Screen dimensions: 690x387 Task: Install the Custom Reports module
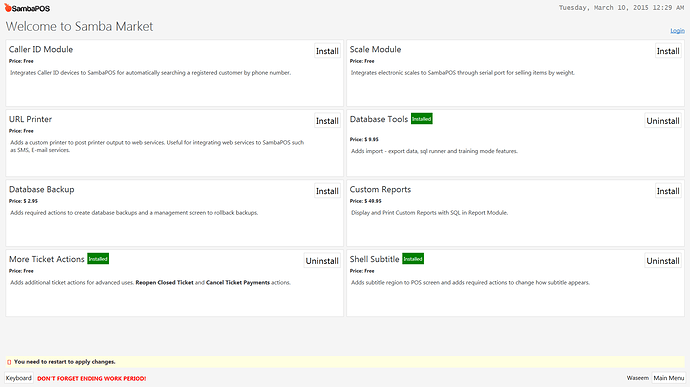click(668, 191)
